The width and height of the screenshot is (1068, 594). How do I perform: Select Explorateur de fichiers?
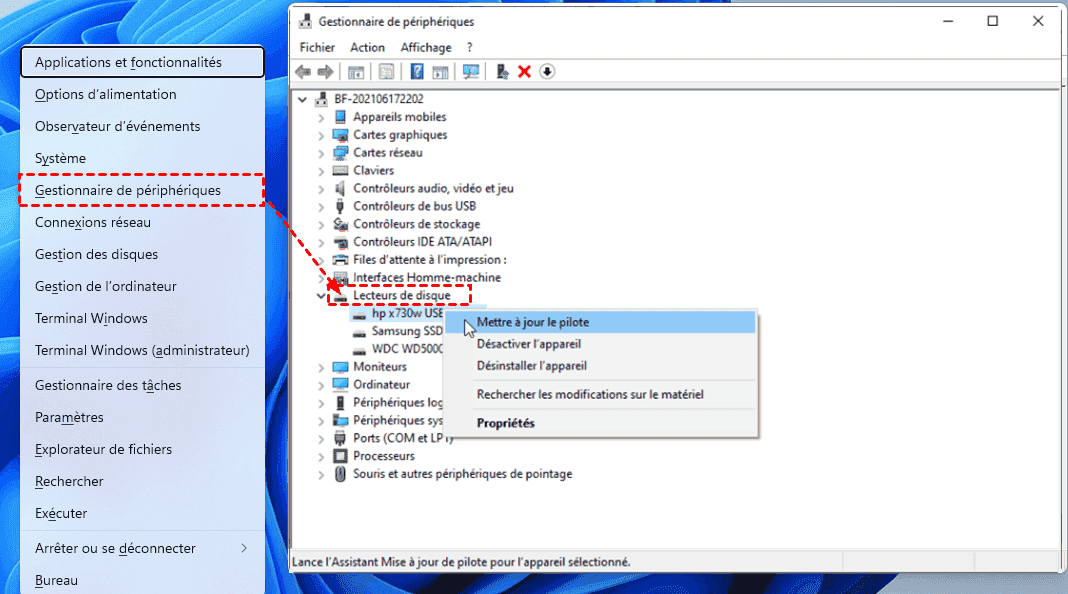click(x=142, y=450)
